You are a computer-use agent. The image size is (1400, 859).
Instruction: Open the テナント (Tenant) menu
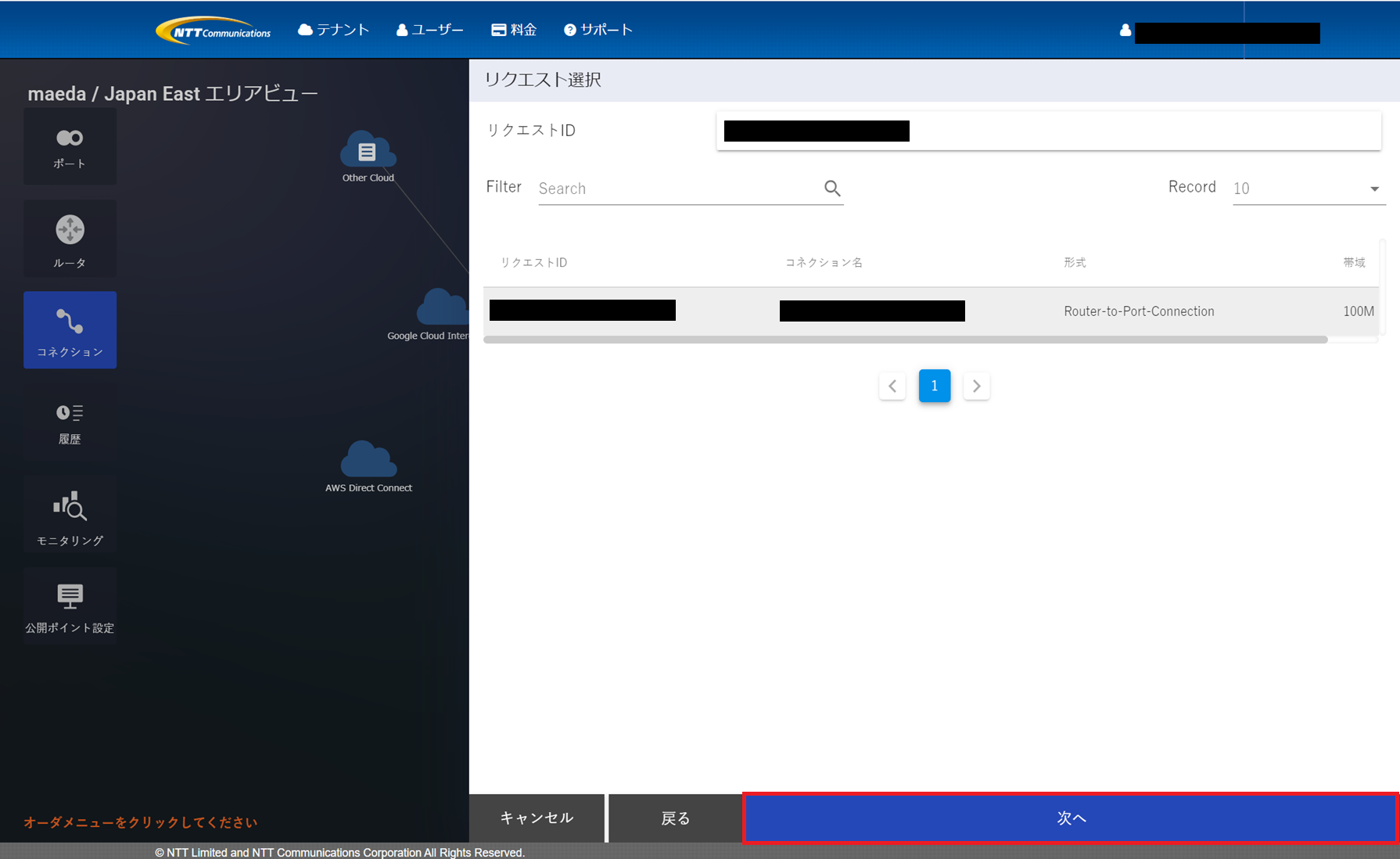coord(334,30)
